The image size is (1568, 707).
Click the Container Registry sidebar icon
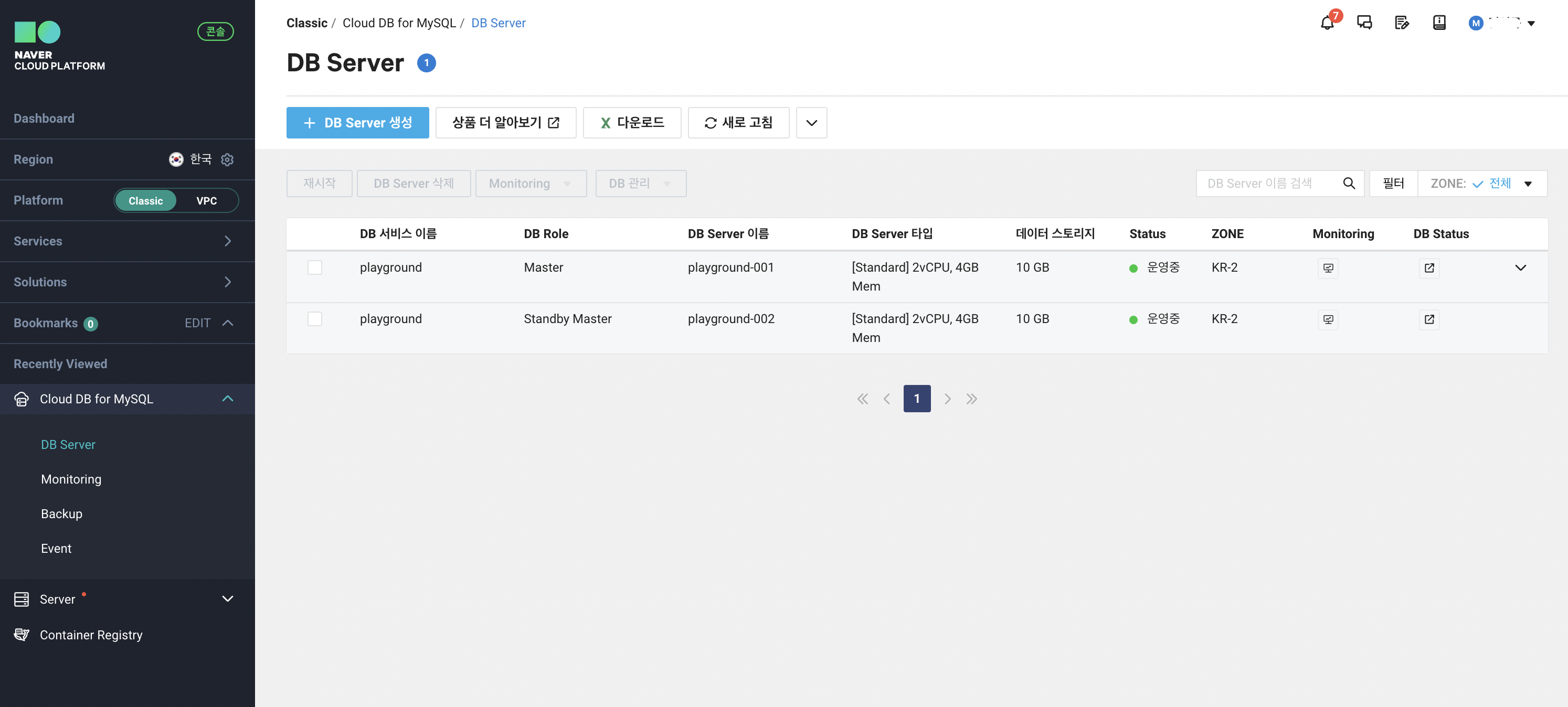tap(22, 635)
